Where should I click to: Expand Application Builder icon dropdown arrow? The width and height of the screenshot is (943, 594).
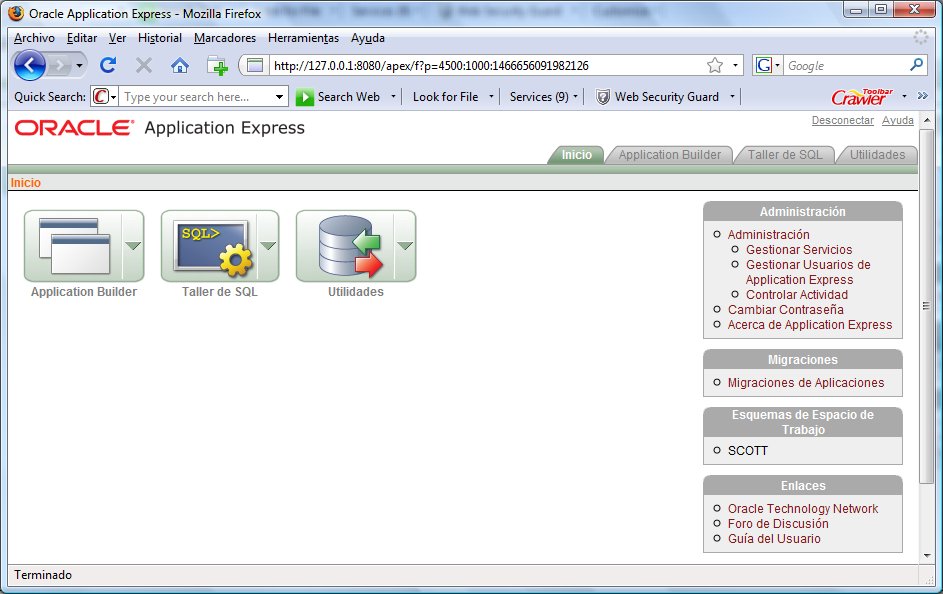coord(133,246)
